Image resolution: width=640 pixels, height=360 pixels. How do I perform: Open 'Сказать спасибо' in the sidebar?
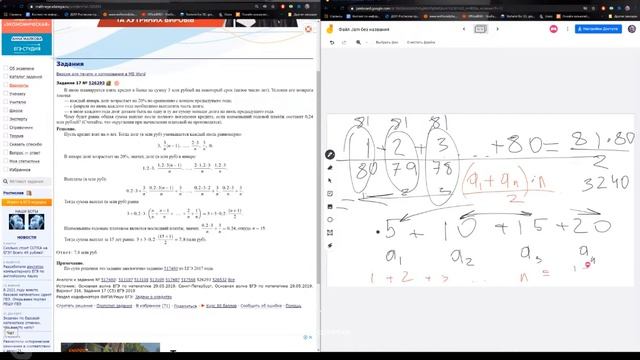tap(25, 144)
